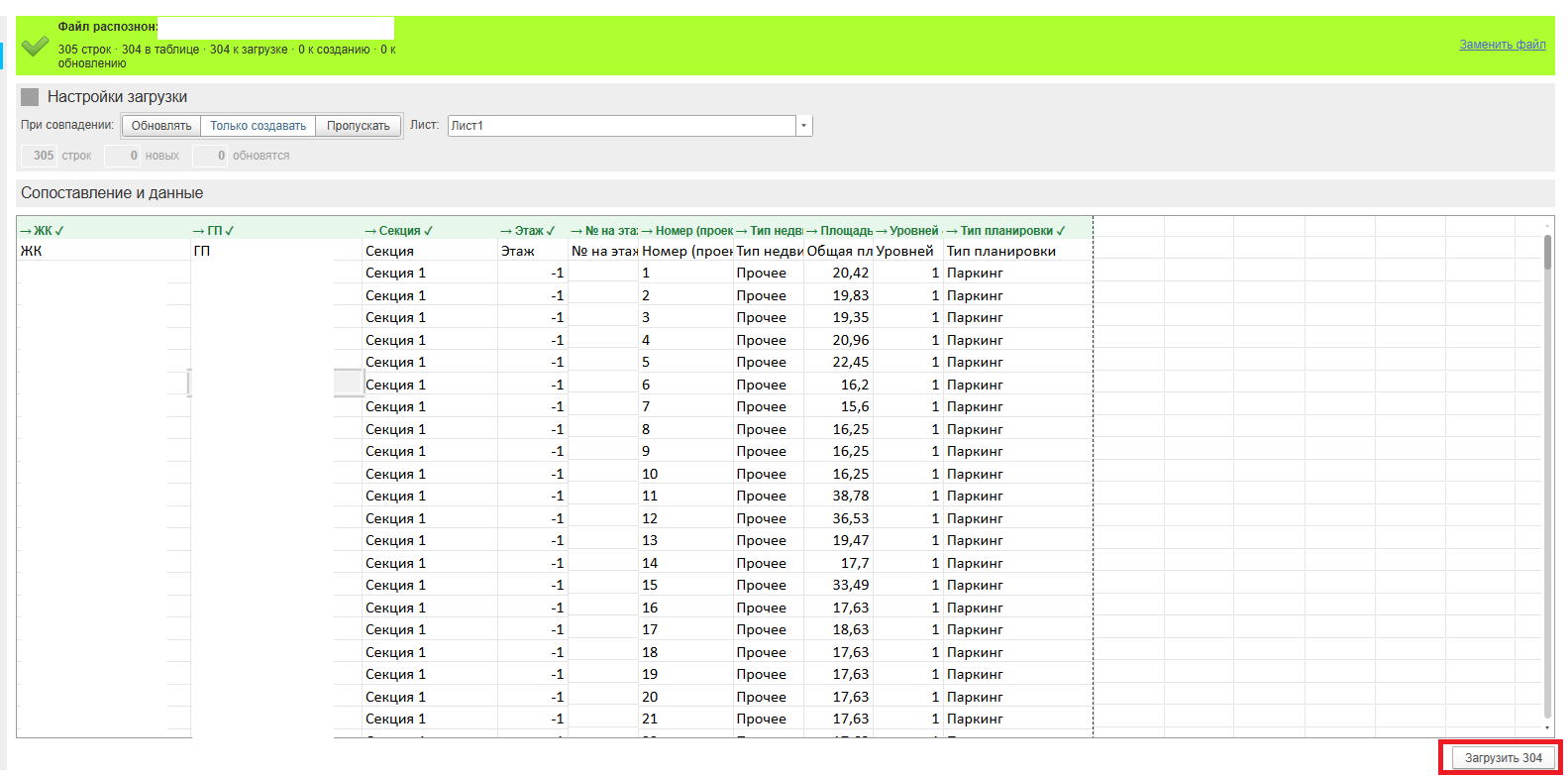Click the Сопоставление и данные section heading
The width and height of the screenshot is (1568, 776).
[x=112, y=193]
